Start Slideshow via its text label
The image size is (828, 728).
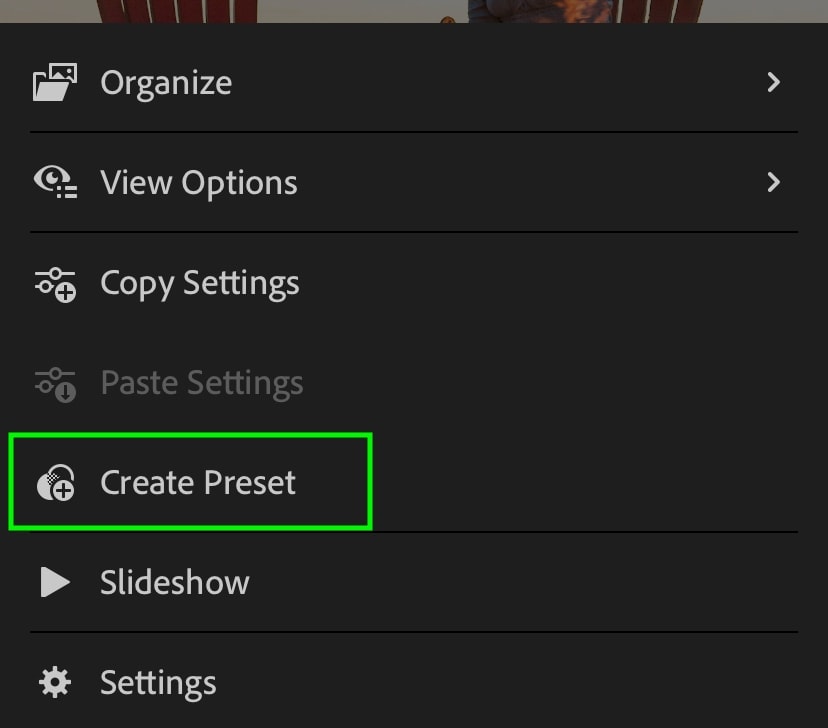pyautogui.click(x=174, y=582)
